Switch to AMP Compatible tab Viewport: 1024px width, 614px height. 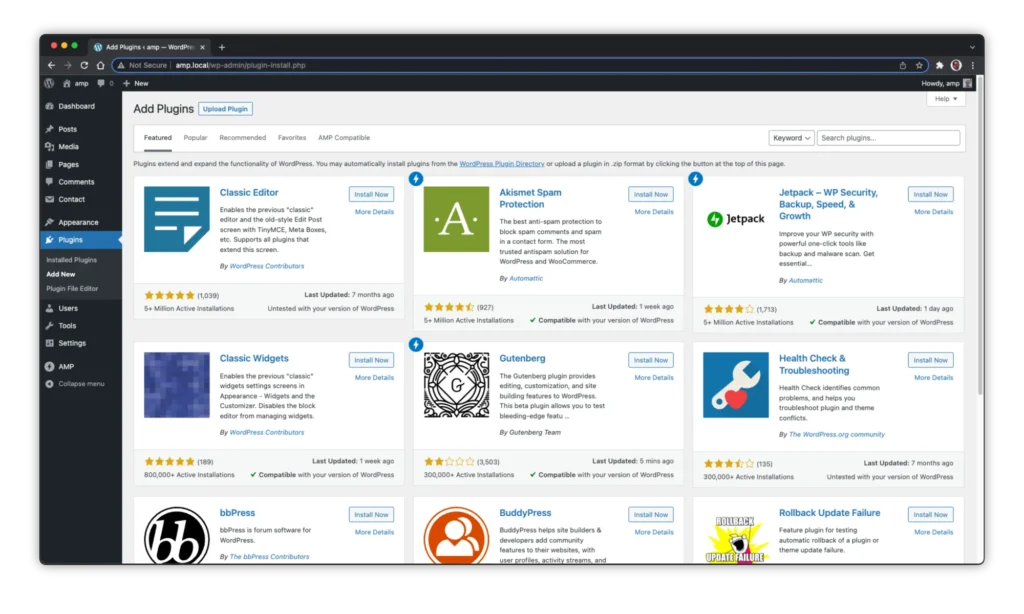(x=344, y=138)
